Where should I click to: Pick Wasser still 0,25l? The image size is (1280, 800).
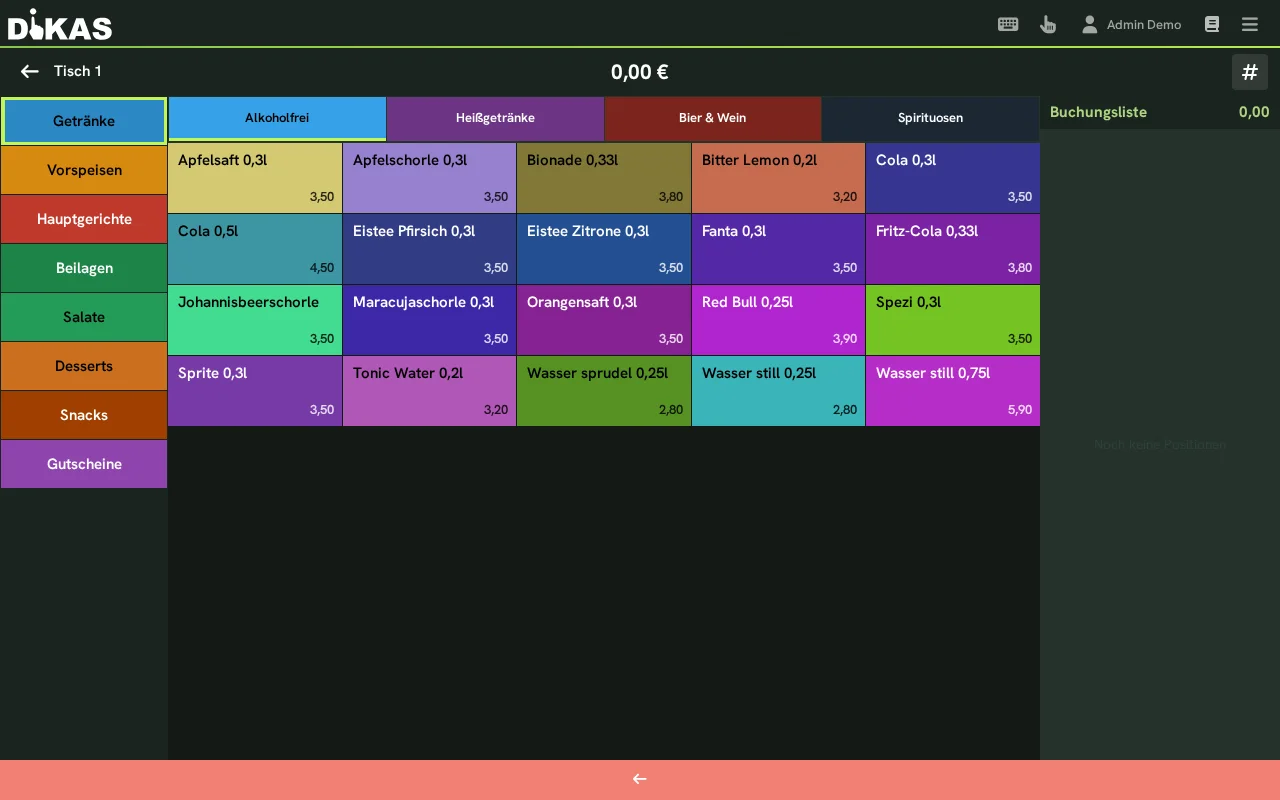point(778,391)
